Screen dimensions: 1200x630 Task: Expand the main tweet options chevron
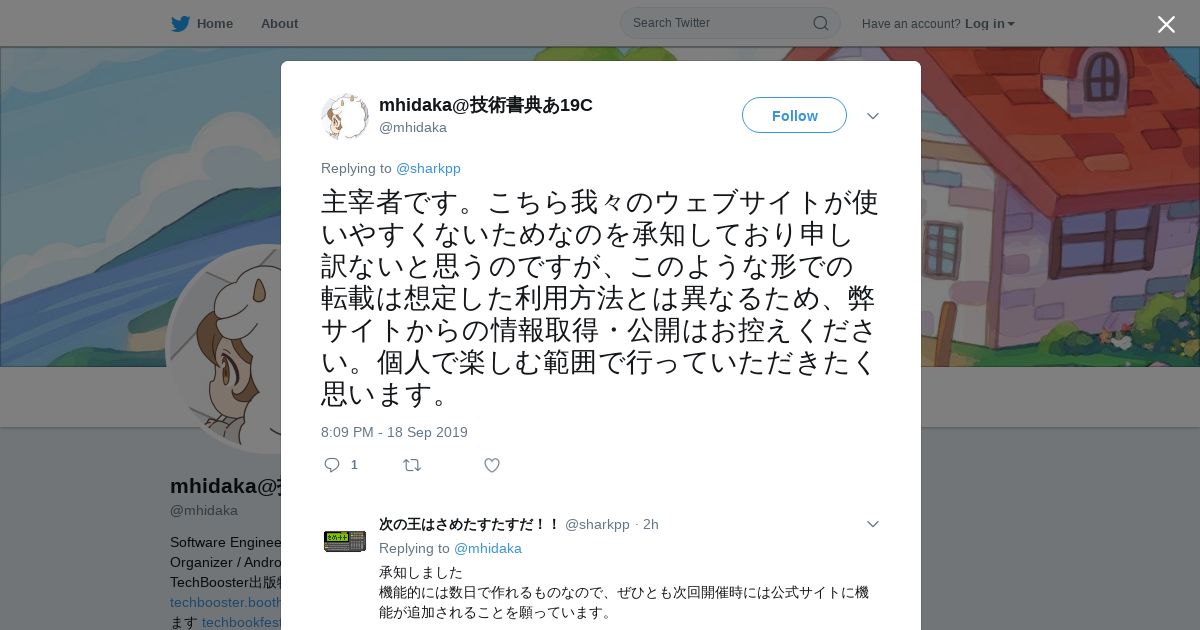[x=873, y=116]
